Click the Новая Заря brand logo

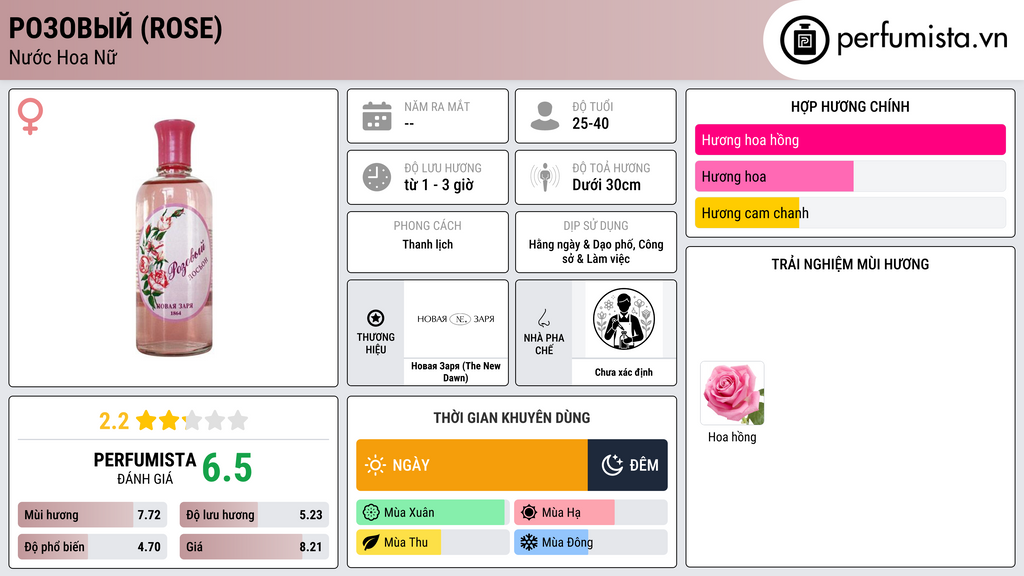tap(456, 319)
